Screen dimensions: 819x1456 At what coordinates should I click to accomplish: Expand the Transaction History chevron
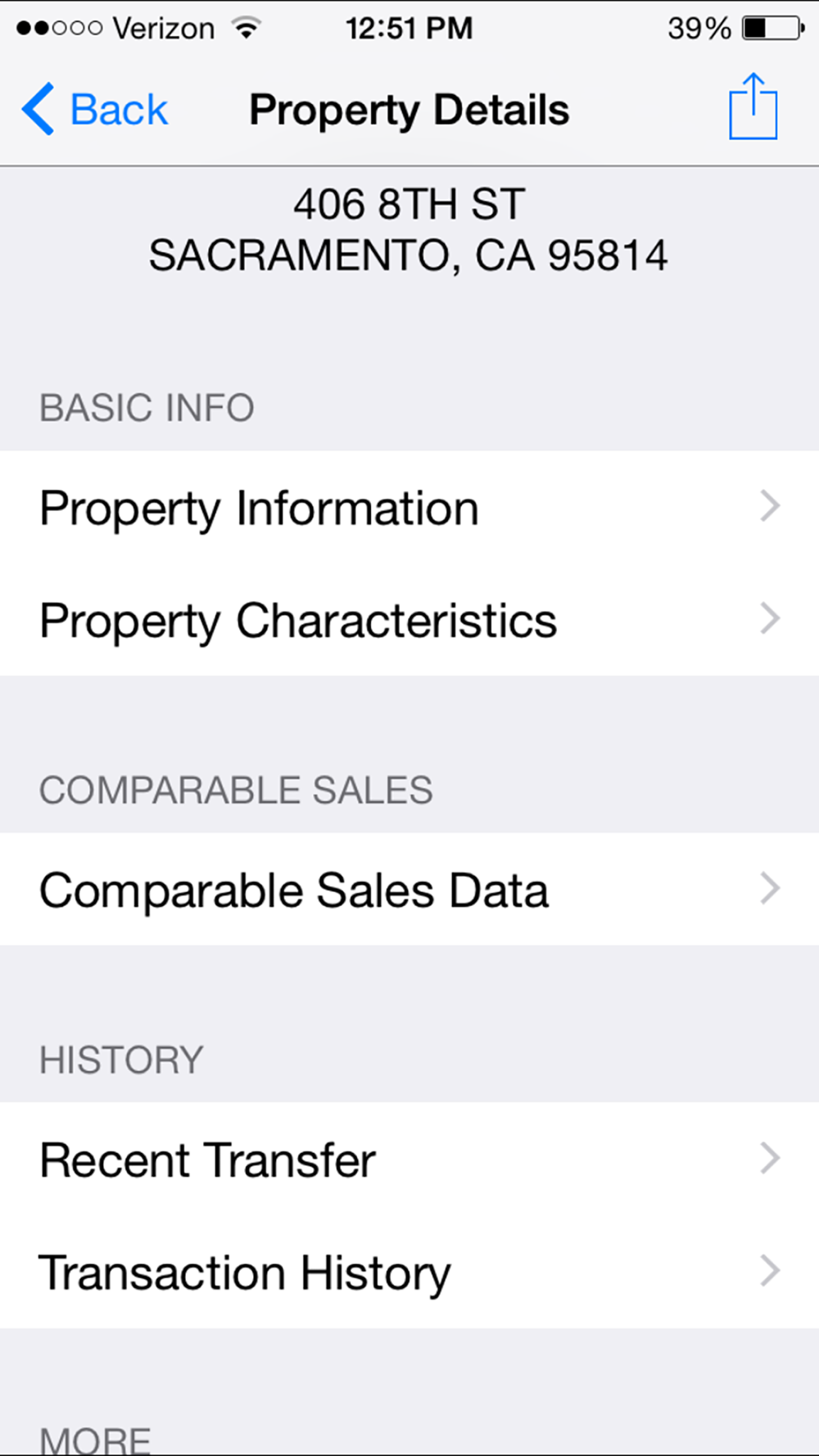pyautogui.click(x=770, y=1271)
